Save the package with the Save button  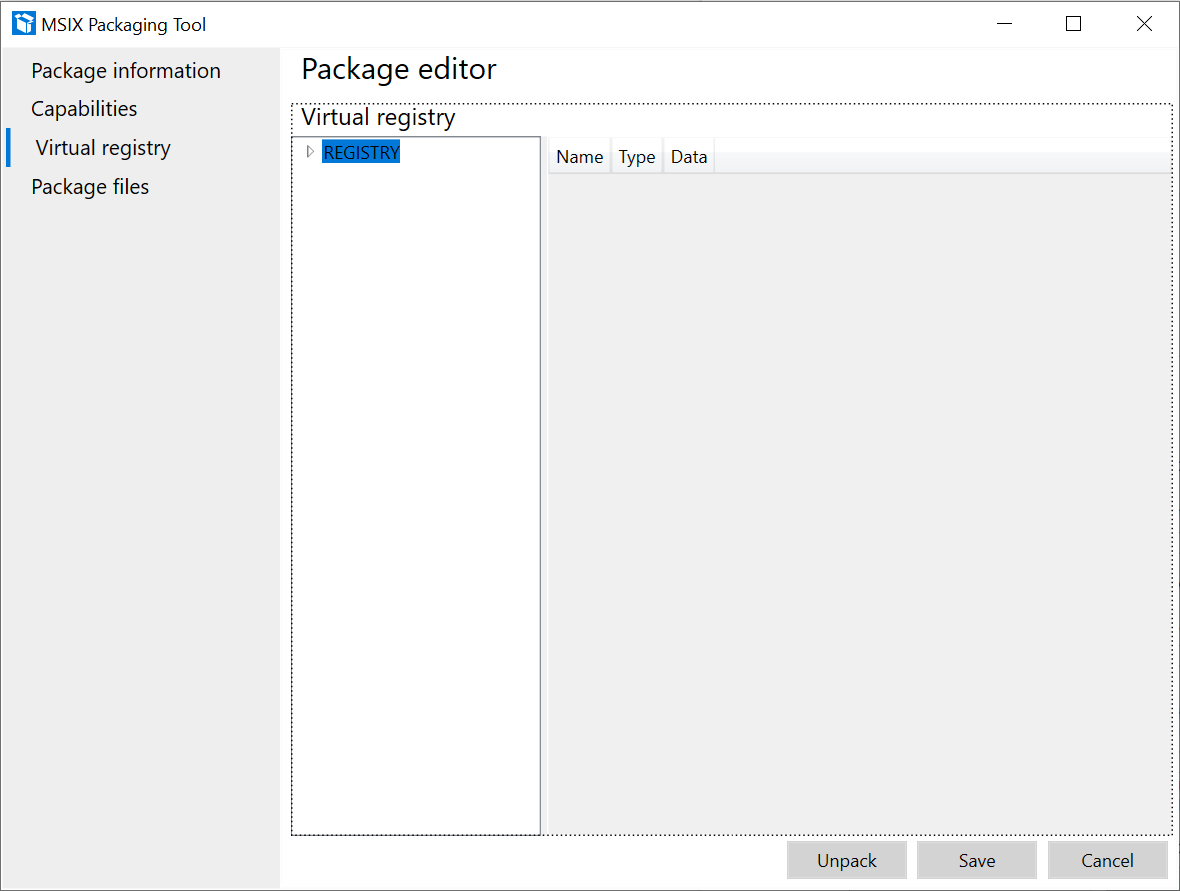[977, 860]
